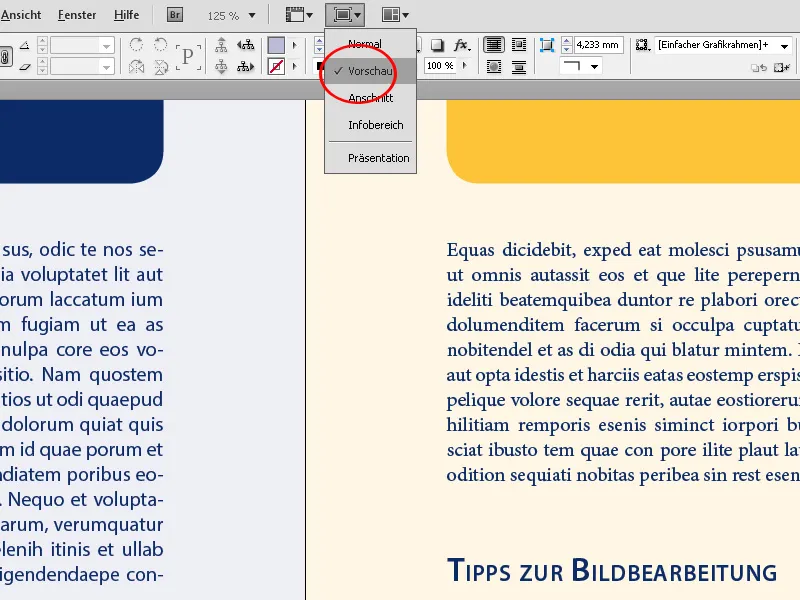This screenshot has height=600, width=800.
Task: Click the shear angle icon
Action: coord(24,67)
